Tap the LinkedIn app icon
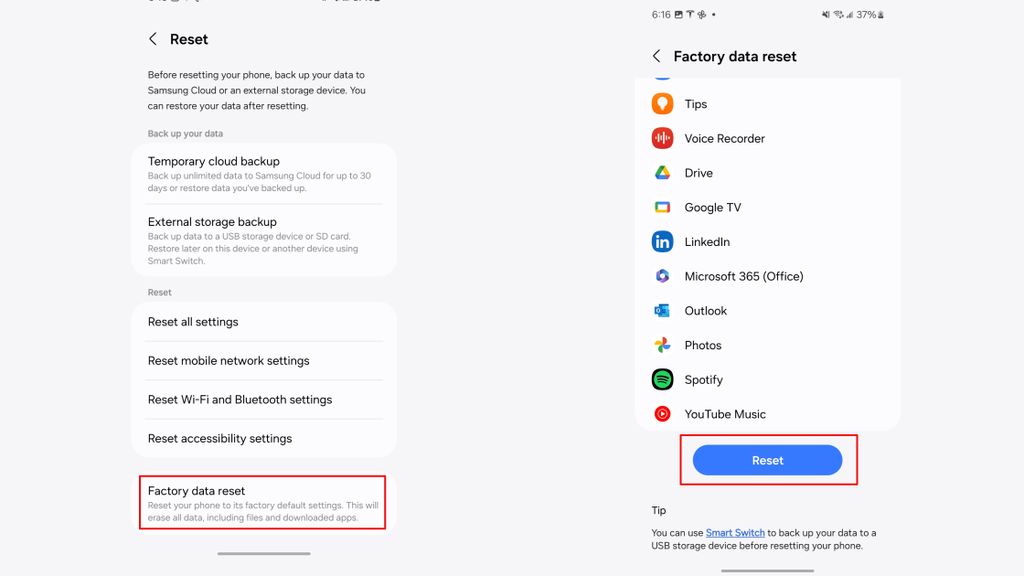 pos(662,241)
